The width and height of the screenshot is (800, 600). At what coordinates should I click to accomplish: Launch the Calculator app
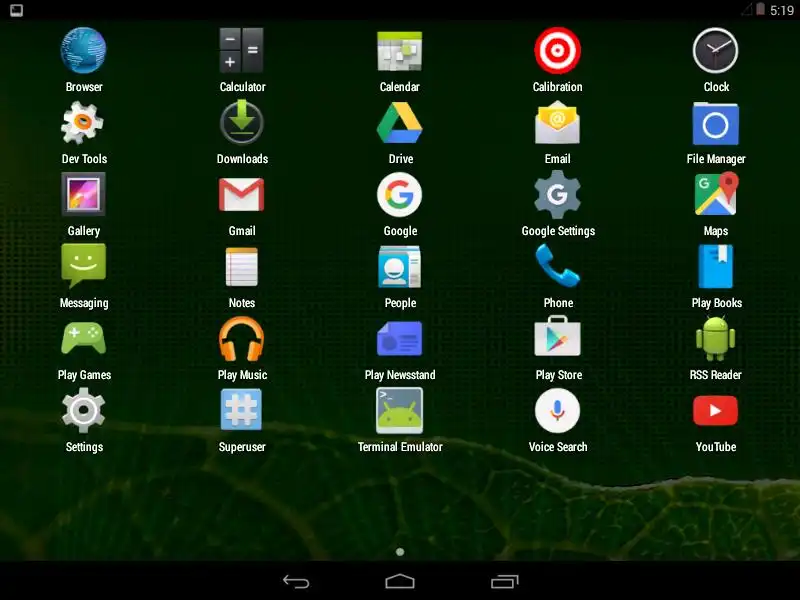pos(242,51)
